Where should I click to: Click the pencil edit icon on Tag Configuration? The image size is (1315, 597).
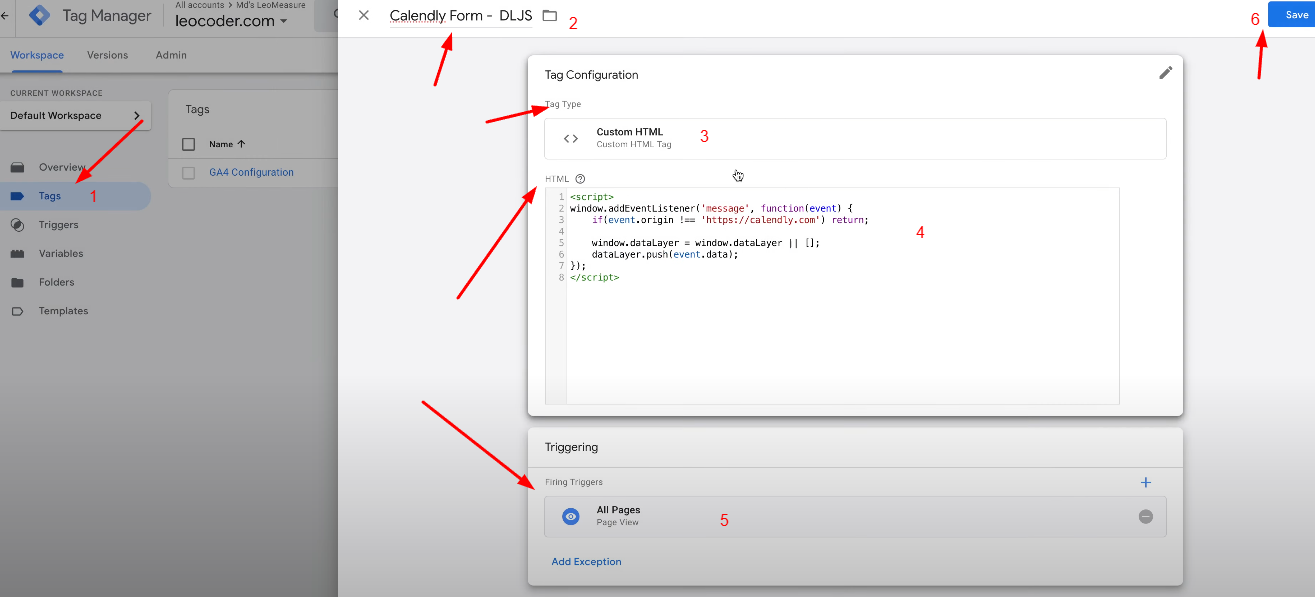point(1165,73)
